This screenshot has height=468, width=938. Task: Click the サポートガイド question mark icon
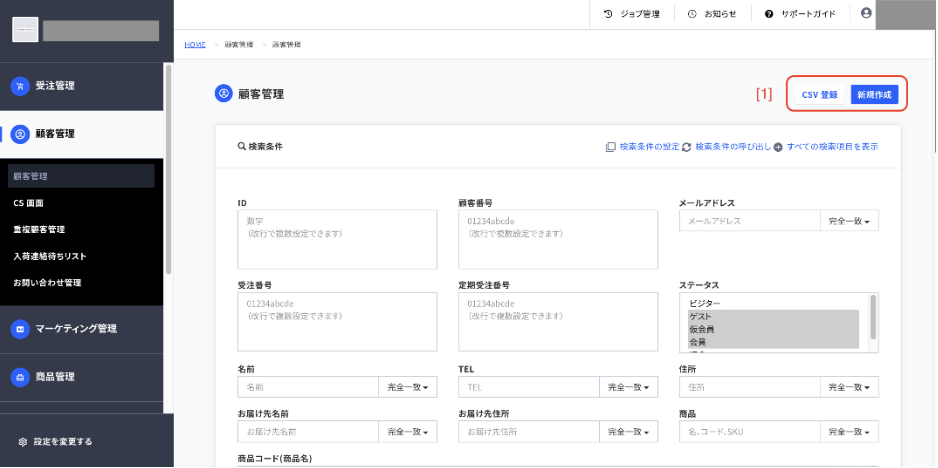point(769,14)
